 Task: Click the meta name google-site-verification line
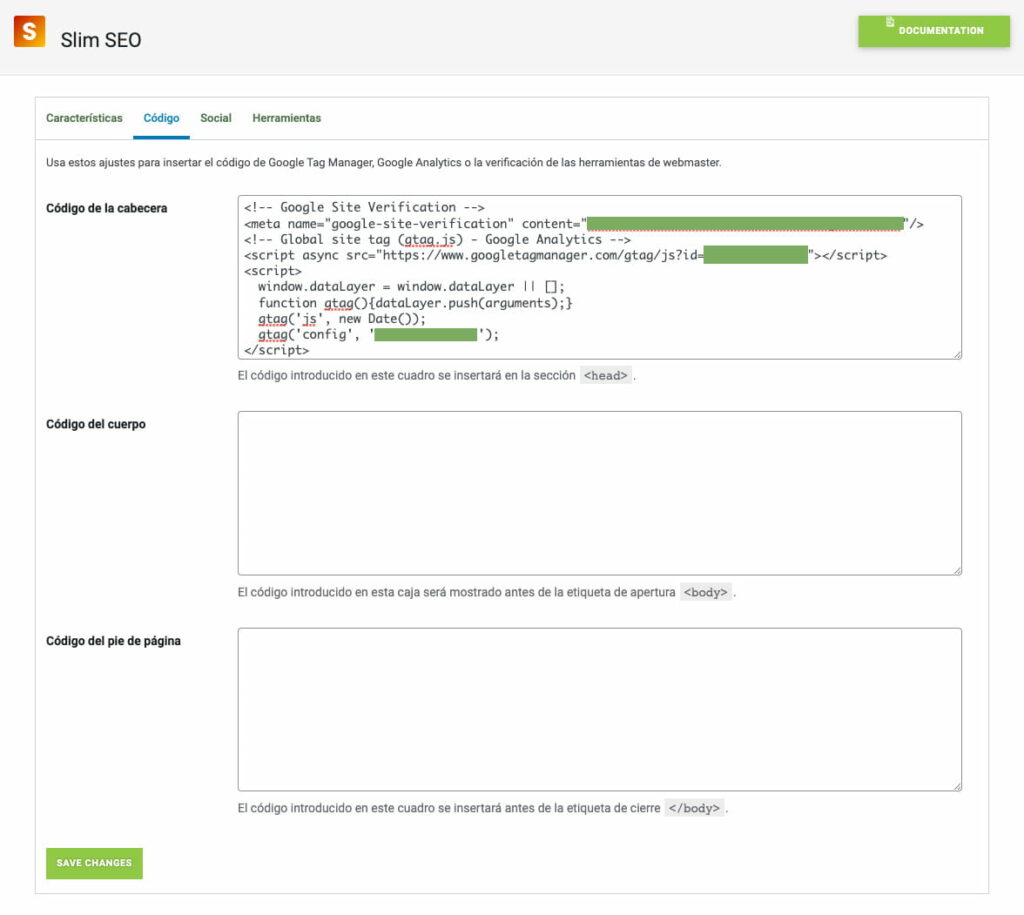(583, 224)
